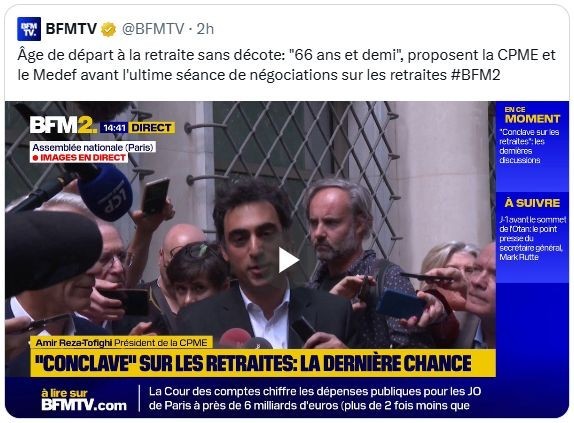The image size is (574, 423).
Task: Open the @BFMTV handle link
Action: tap(153, 29)
